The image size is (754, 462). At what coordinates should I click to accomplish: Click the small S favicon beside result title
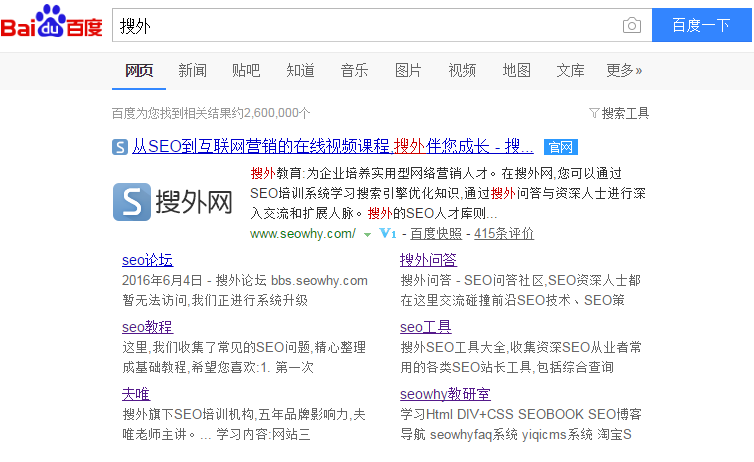coord(120,147)
